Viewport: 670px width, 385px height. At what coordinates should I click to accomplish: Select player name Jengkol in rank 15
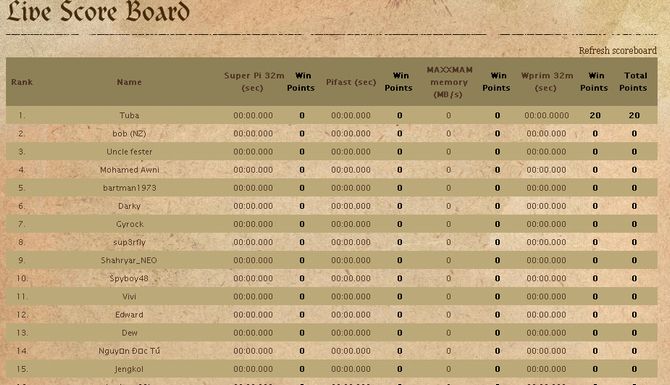click(x=129, y=369)
